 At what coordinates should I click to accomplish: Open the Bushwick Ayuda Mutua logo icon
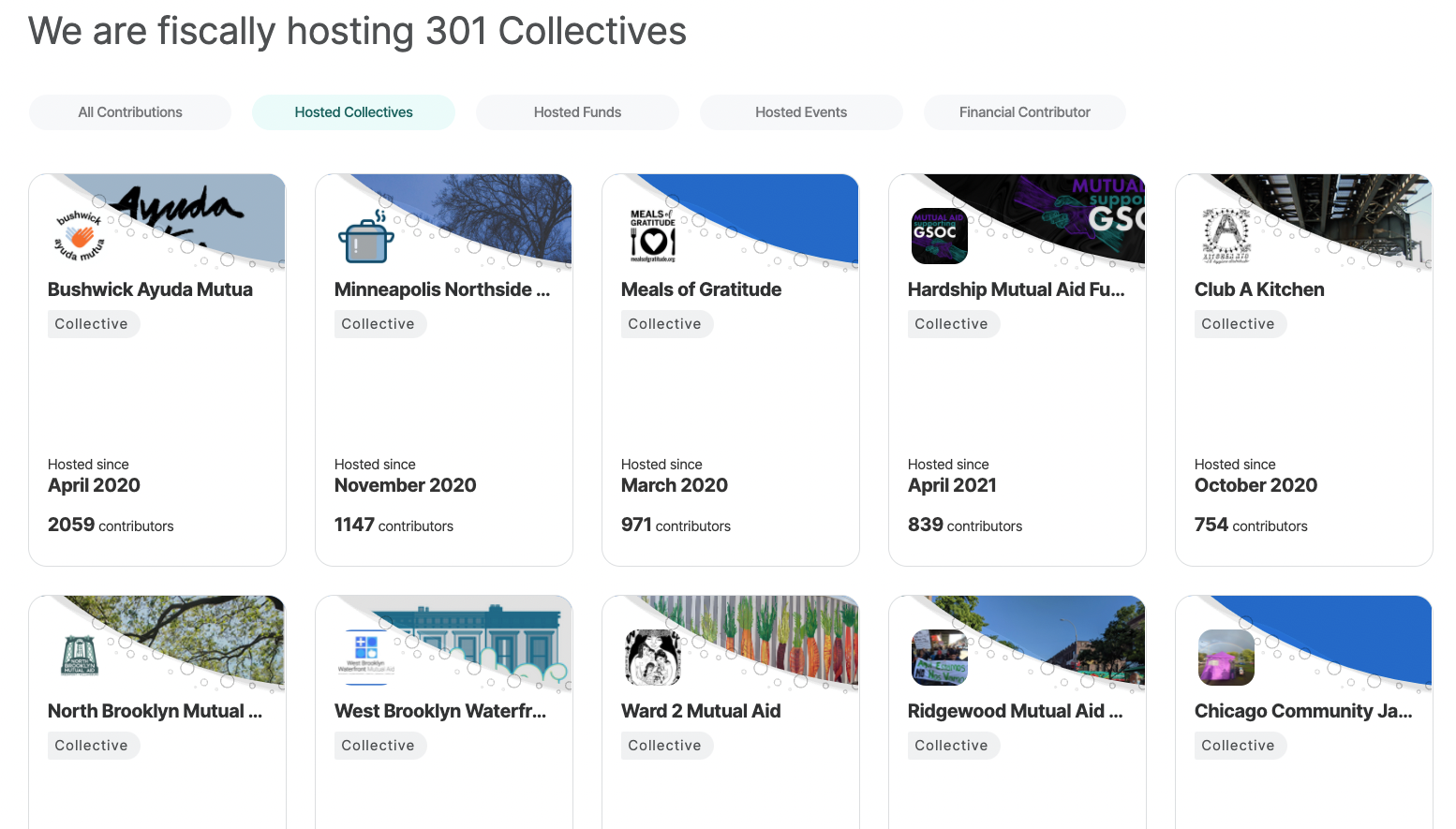[x=79, y=236]
